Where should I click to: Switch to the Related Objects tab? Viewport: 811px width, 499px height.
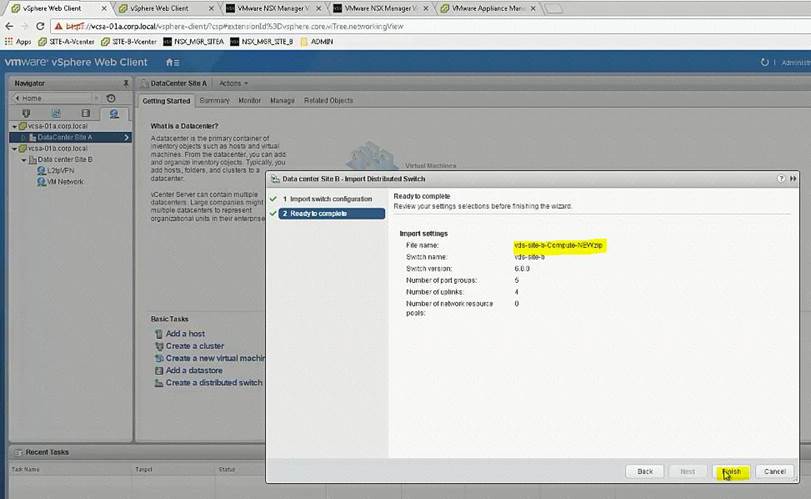pos(328,100)
